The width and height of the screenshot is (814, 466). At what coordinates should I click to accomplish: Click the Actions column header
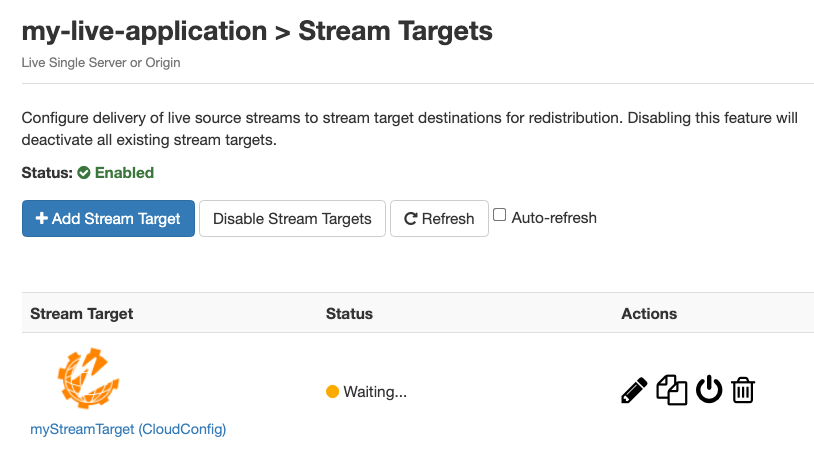(649, 313)
